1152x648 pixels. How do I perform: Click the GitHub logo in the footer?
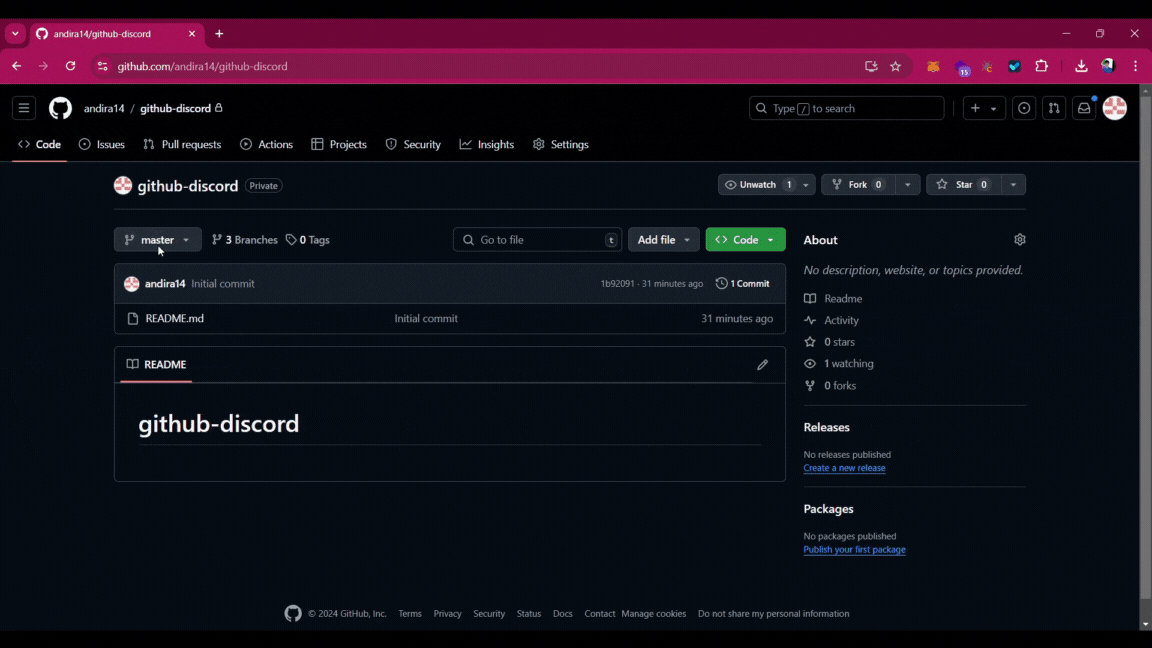point(292,613)
